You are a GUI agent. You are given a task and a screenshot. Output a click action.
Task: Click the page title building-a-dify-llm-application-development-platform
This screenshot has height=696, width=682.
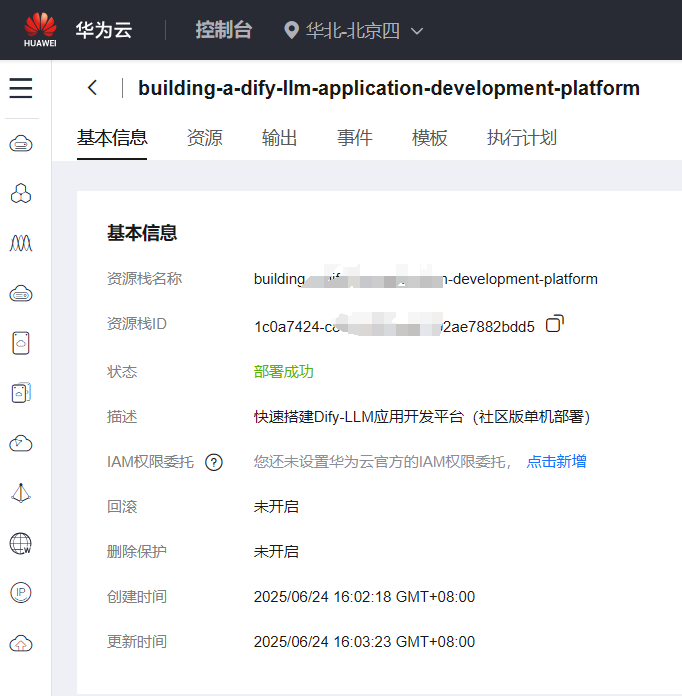click(389, 88)
